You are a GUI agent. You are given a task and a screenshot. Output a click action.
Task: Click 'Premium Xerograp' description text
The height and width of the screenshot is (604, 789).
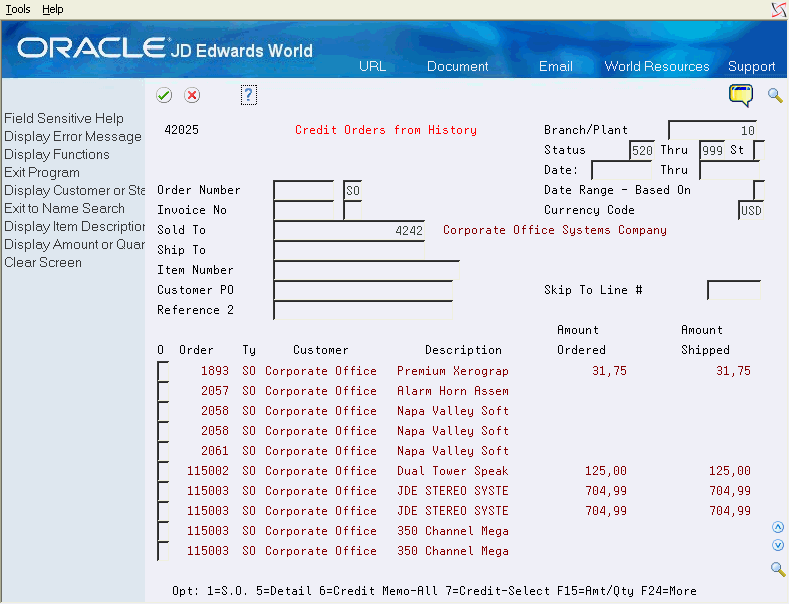pos(453,371)
